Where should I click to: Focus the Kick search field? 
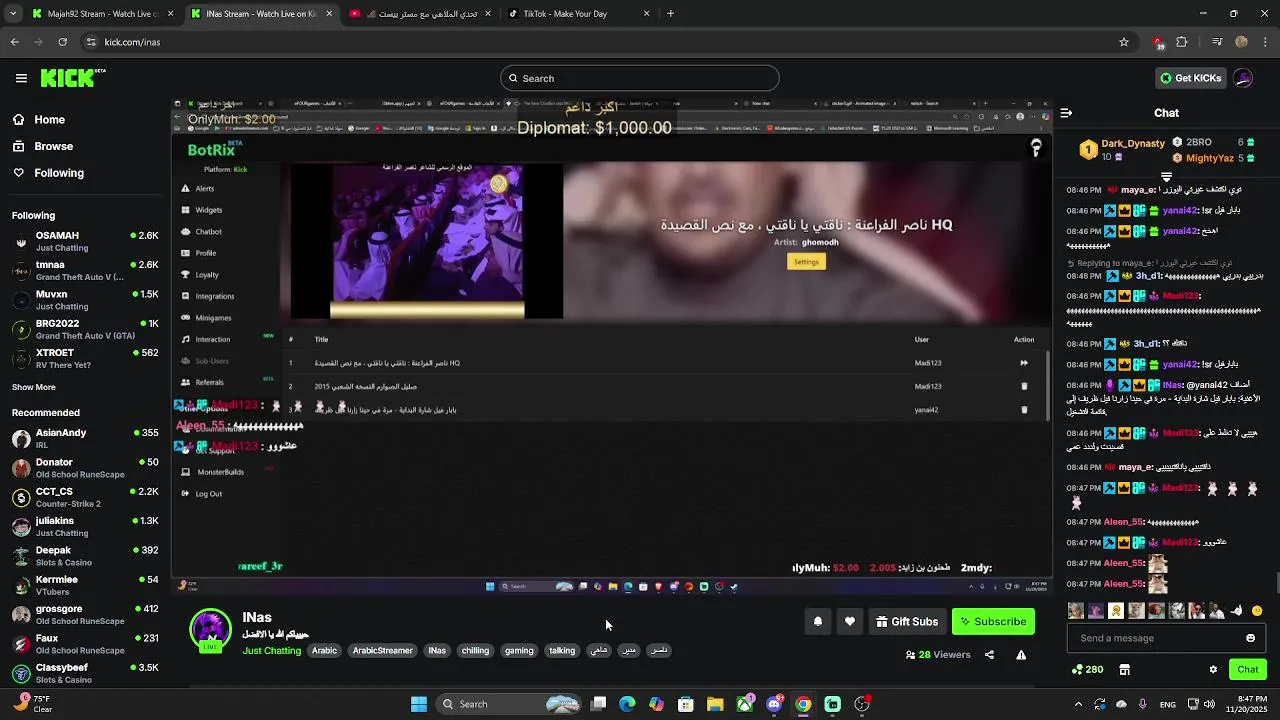(640, 78)
